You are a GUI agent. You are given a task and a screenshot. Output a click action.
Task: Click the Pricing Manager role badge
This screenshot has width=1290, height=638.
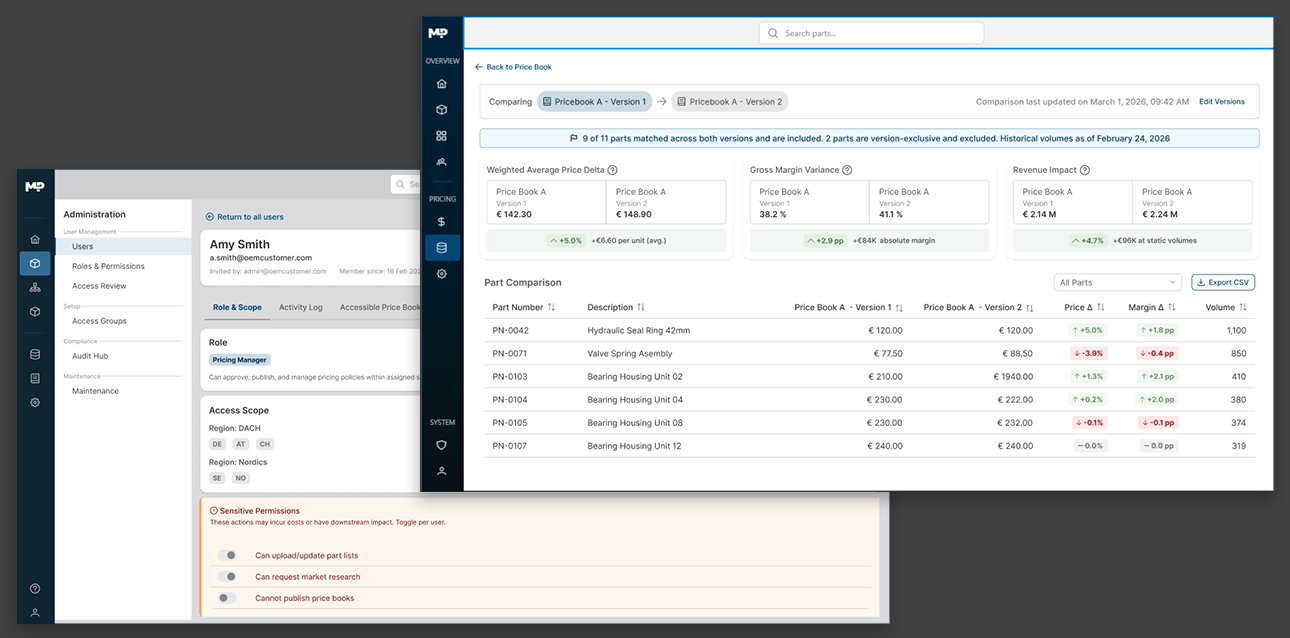pyautogui.click(x=240, y=359)
